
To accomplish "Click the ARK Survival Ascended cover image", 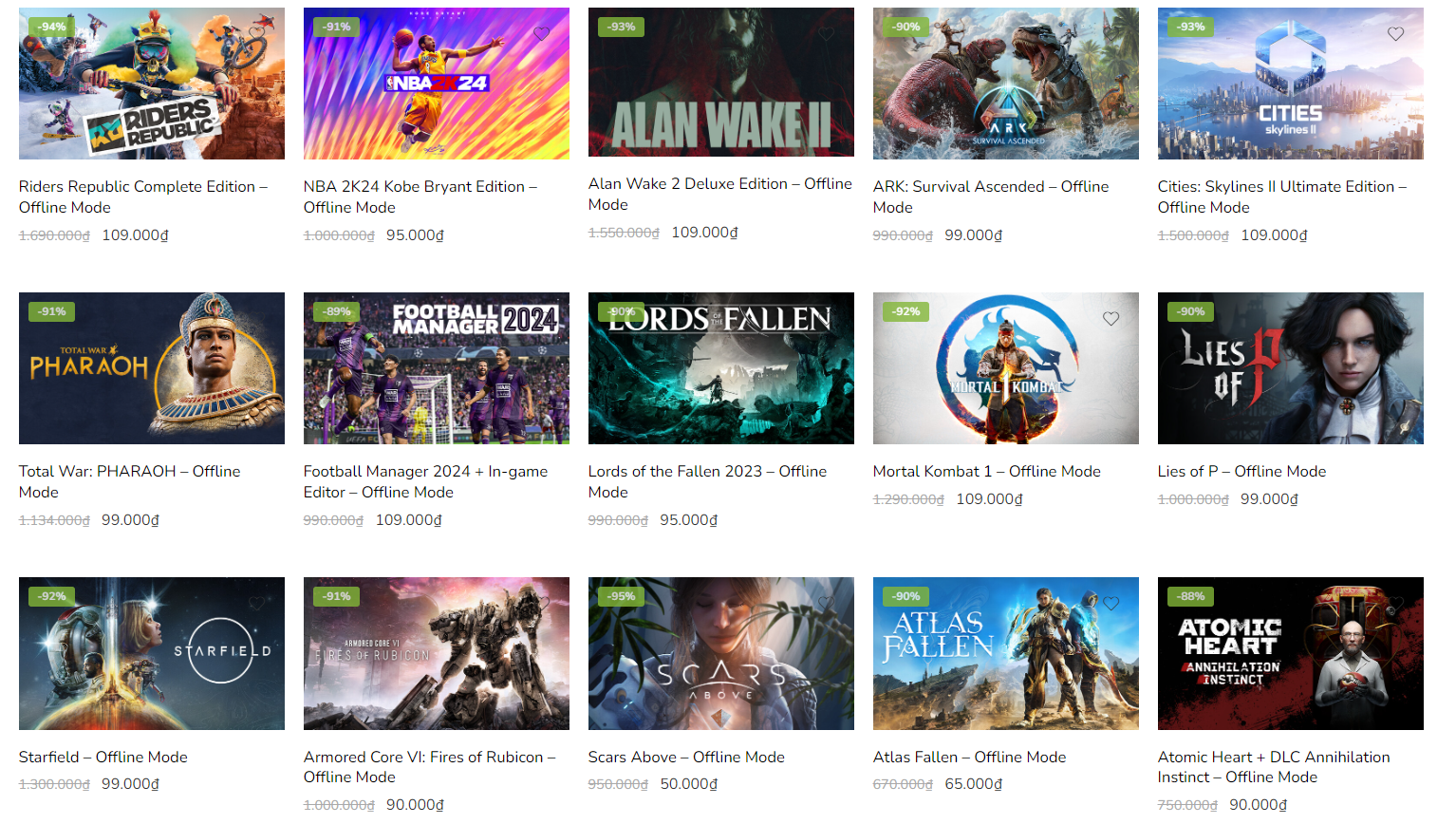I will 1006,84.
